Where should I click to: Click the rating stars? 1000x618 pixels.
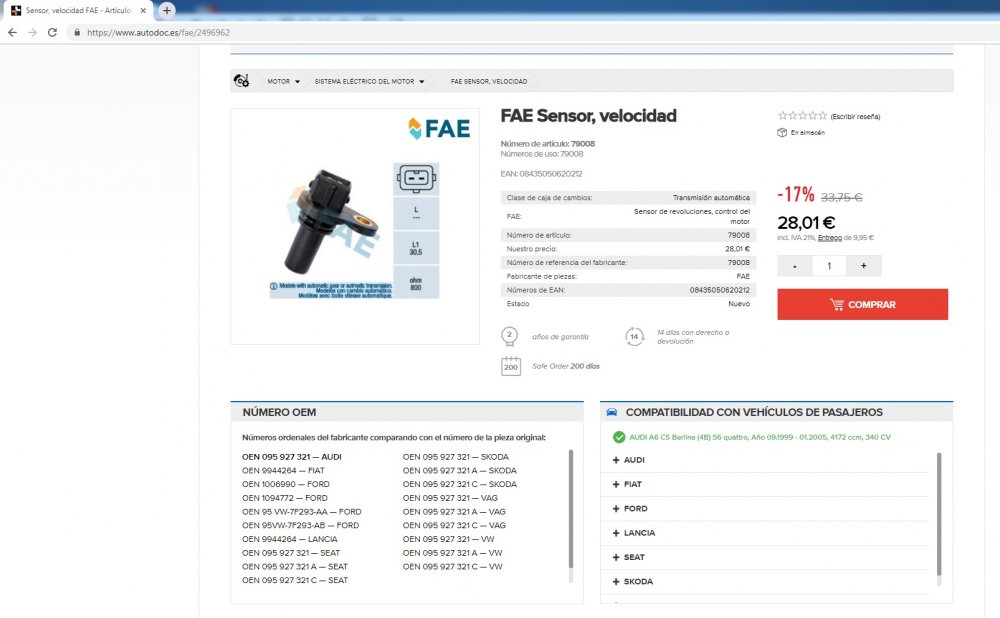[802, 115]
